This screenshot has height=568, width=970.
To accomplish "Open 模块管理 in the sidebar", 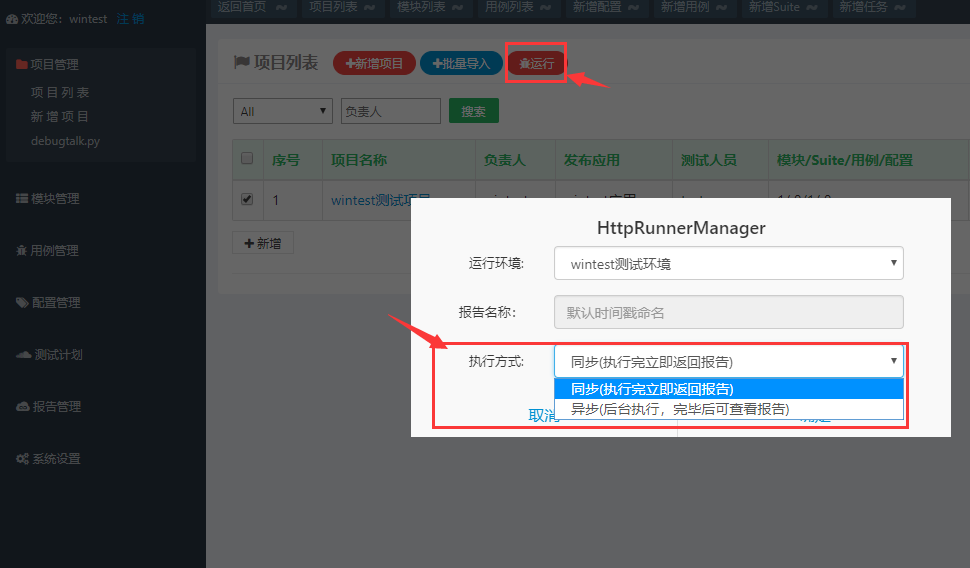I will pos(54,199).
